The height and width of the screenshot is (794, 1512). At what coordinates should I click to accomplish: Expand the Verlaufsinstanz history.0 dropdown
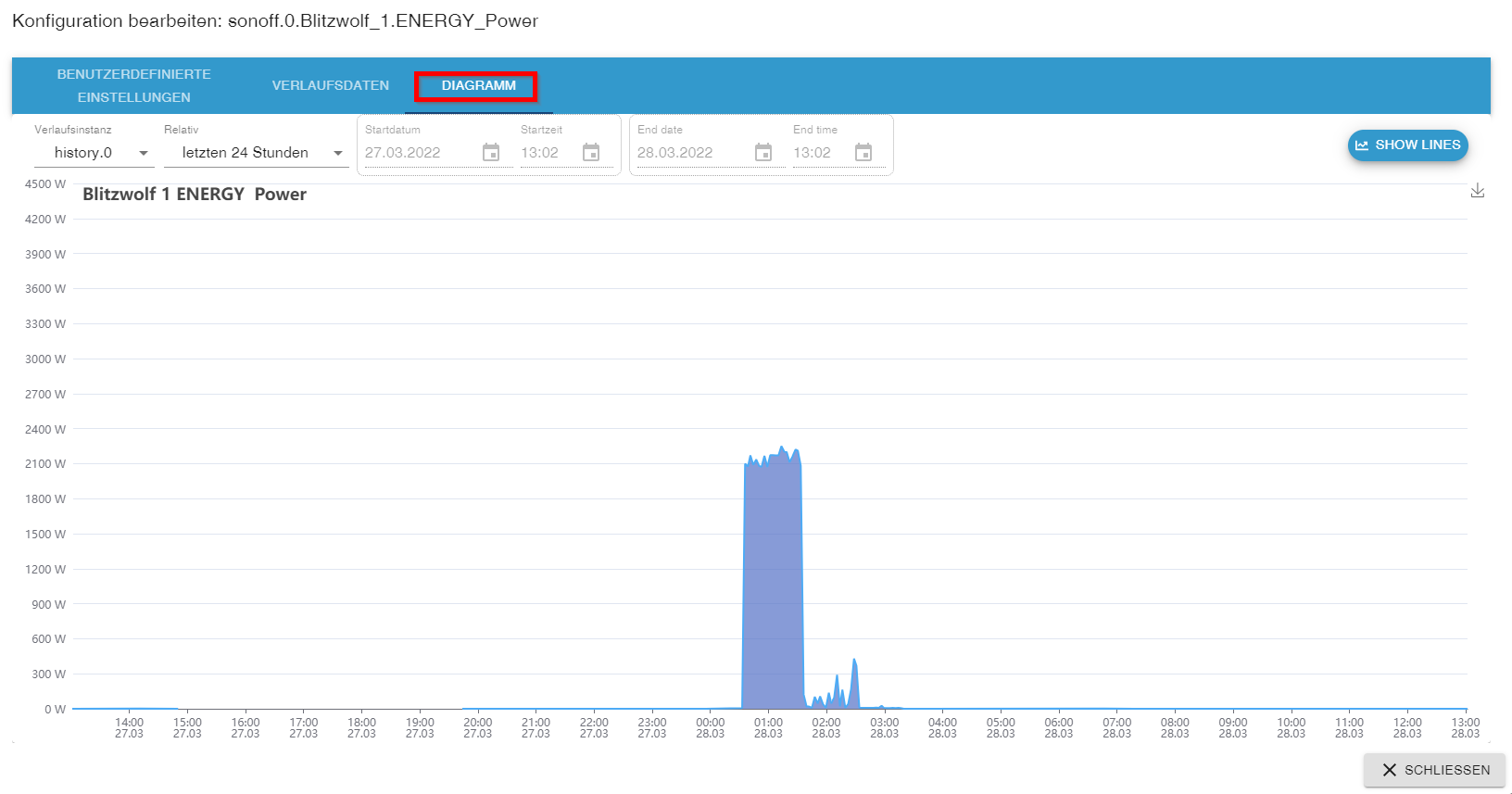tap(94, 153)
